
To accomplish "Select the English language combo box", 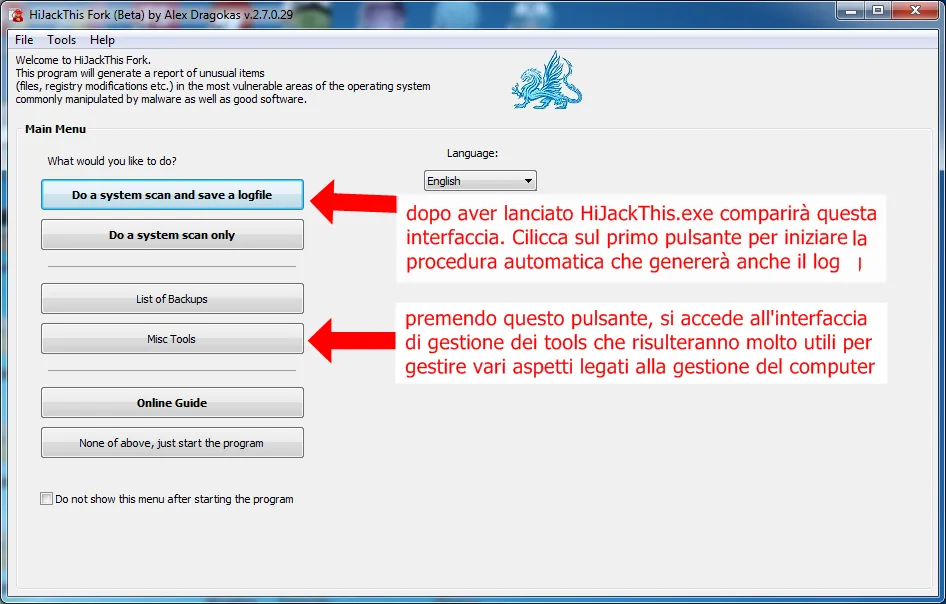I will pos(480,180).
